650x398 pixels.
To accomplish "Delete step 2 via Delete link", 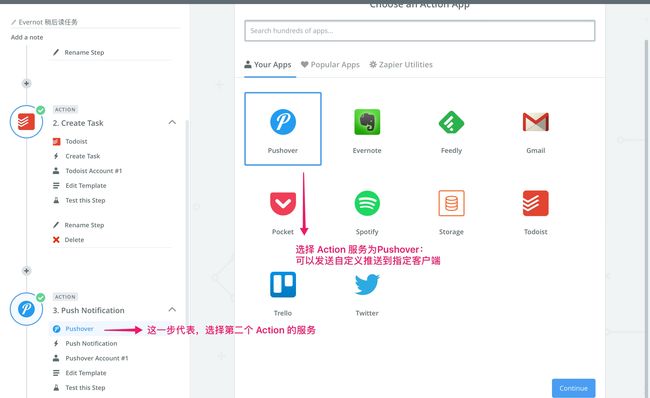I will (x=74, y=240).
